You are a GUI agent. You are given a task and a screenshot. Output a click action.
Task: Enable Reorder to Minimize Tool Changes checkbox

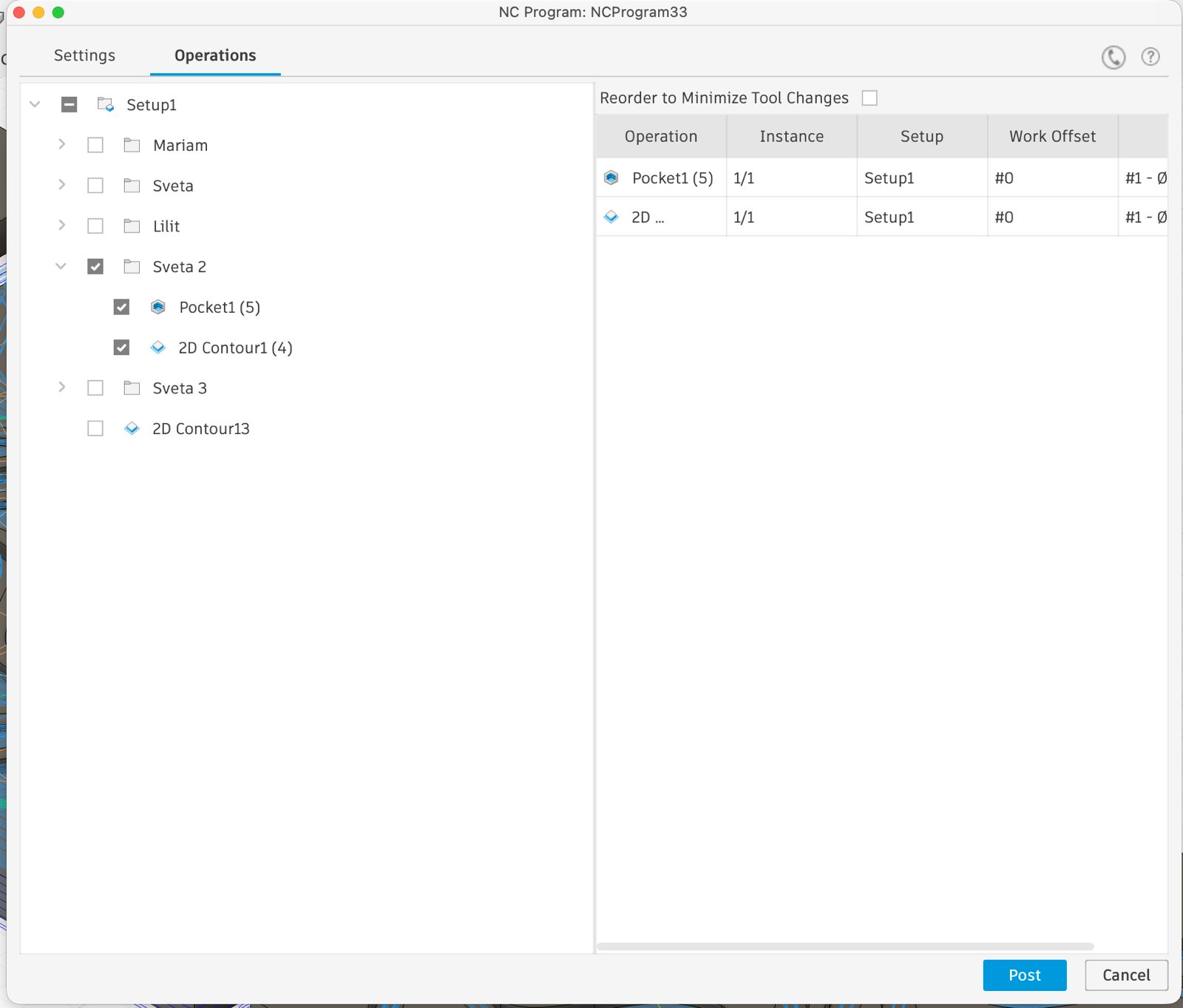[870, 98]
